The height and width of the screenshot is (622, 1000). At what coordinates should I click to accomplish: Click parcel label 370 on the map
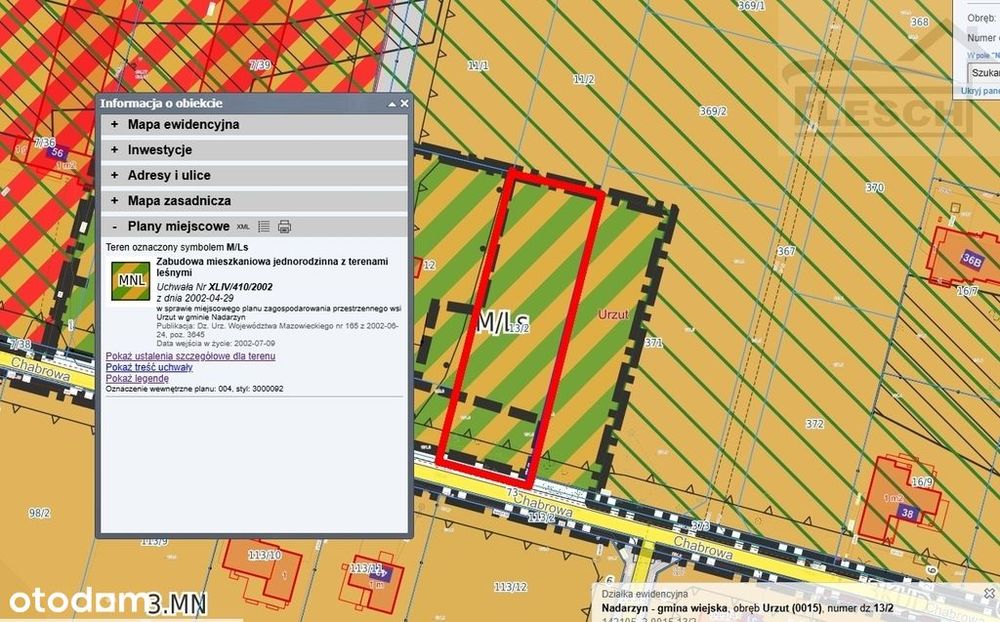click(875, 188)
